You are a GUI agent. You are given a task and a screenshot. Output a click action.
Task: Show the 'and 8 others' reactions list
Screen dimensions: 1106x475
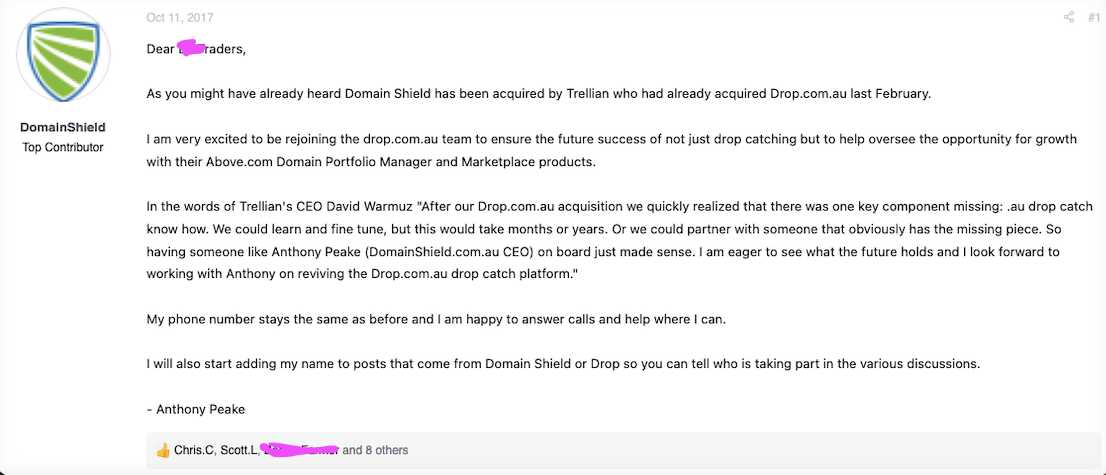coord(375,450)
